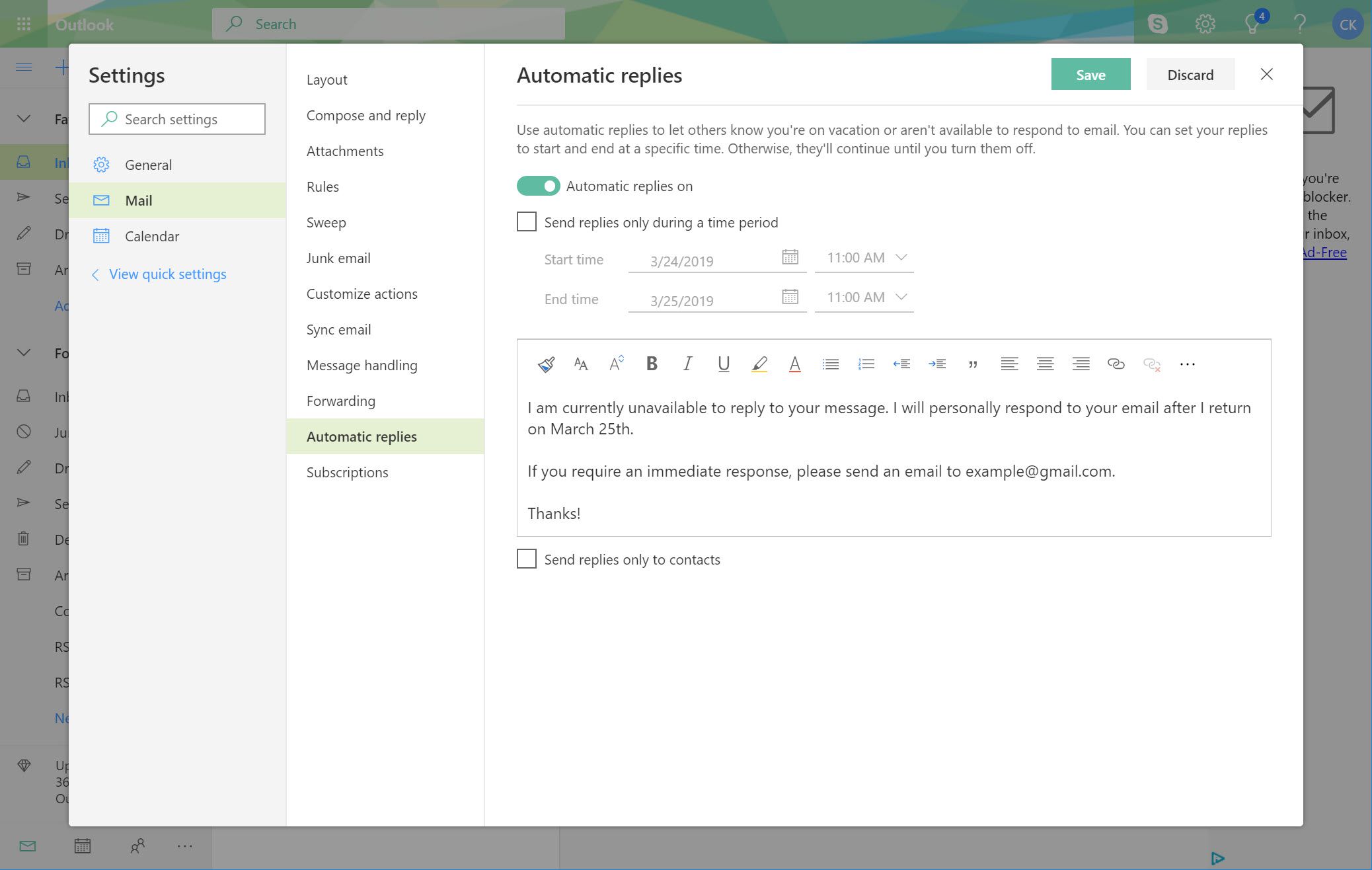1372x870 pixels.
Task: Click the Discard button
Action: click(x=1191, y=73)
